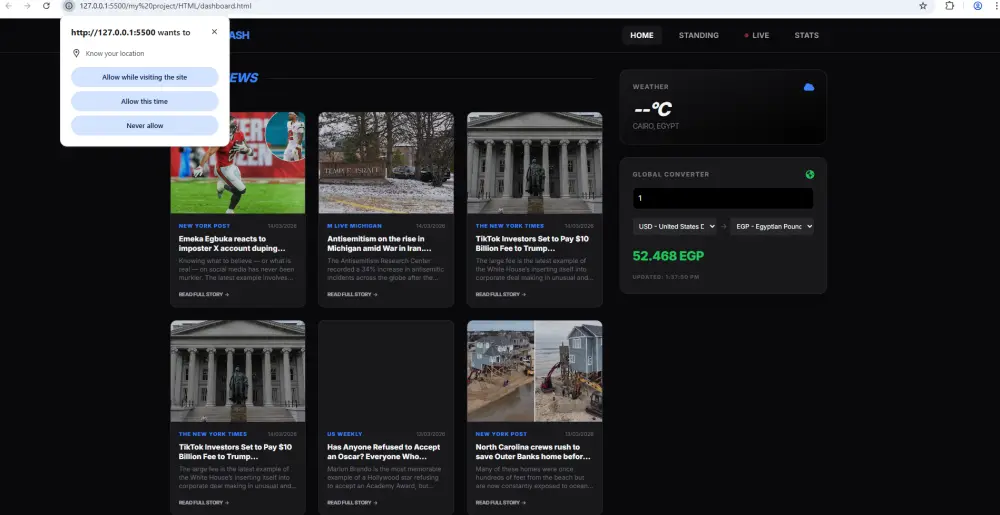The width and height of the screenshot is (1000, 515).
Task: Click the M LIVE MICHIGAN source label
Action: pyautogui.click(x=355, y=226)
